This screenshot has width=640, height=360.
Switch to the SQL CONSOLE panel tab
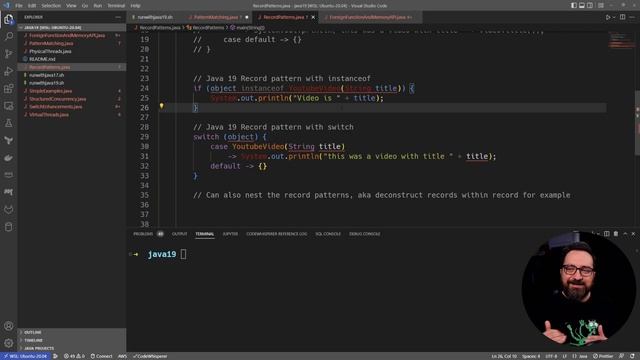pos(328,234)
